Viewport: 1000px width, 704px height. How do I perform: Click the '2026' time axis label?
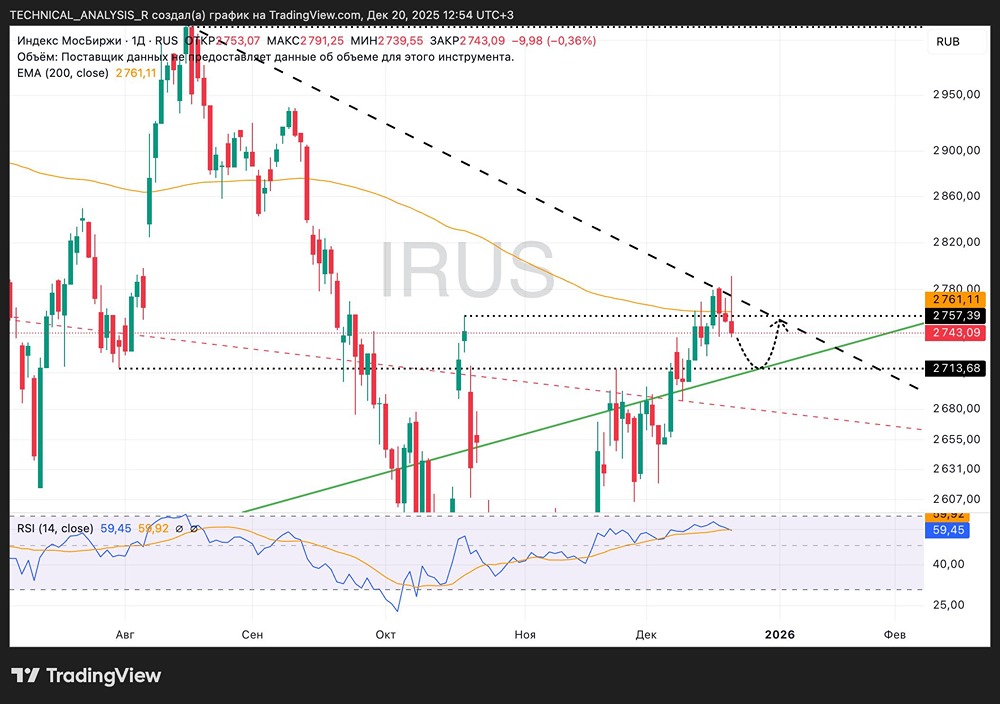[x=779, y=634]
